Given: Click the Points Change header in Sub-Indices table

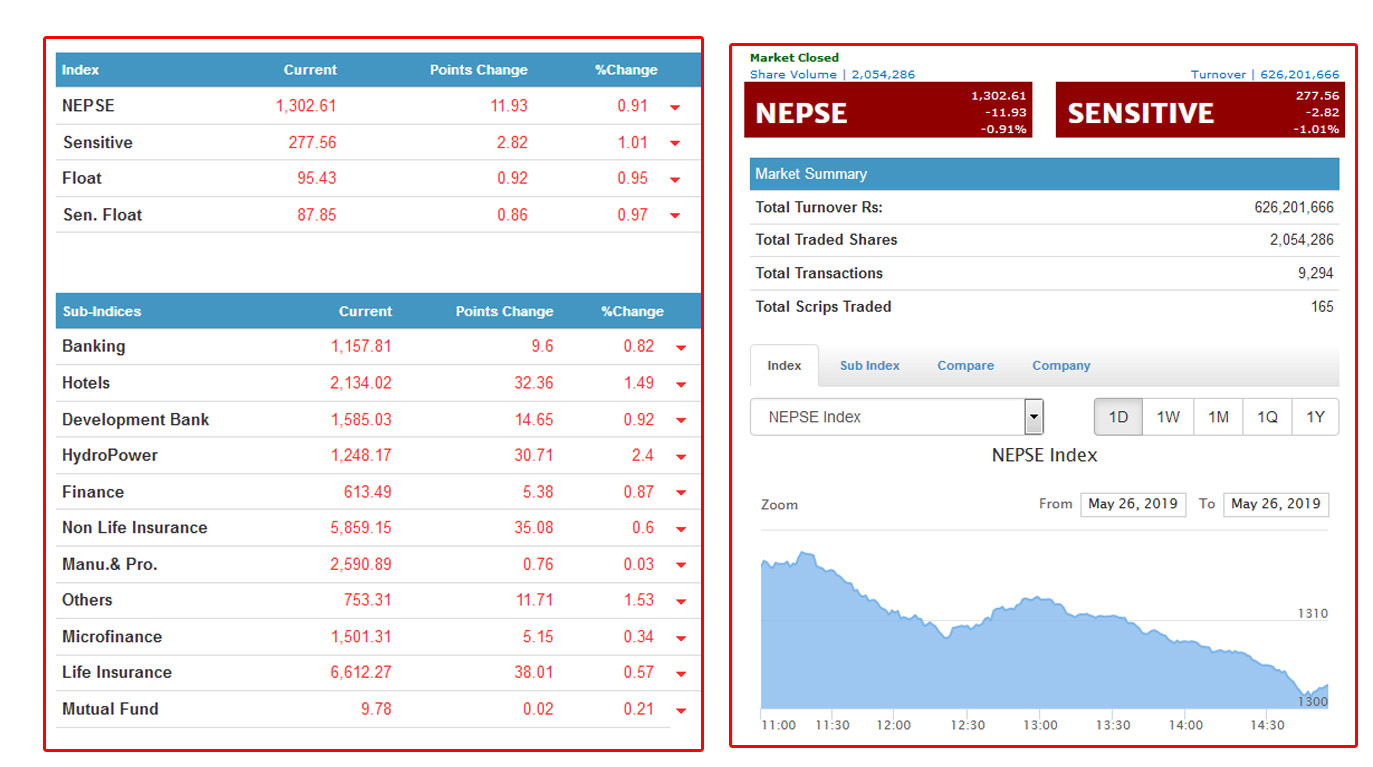Looking at the screenshot, I should 504,311.
